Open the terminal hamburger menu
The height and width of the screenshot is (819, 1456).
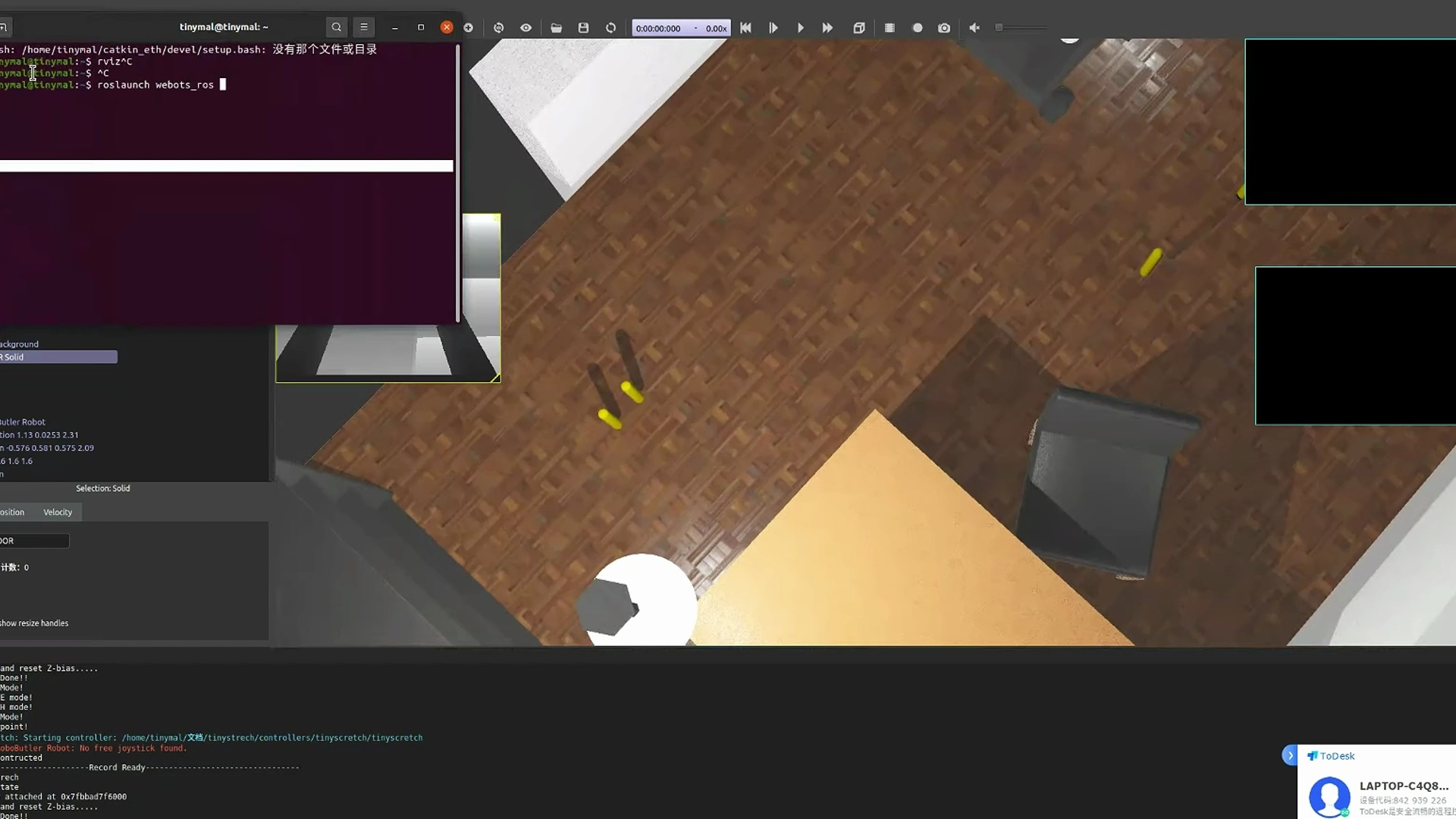coord(364,27)
